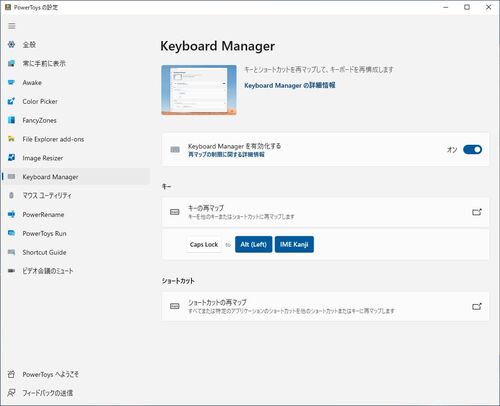Click keyboard icon beside キーの再マップ
This screenshot has height=406, width=500.
tap(175, 212)
